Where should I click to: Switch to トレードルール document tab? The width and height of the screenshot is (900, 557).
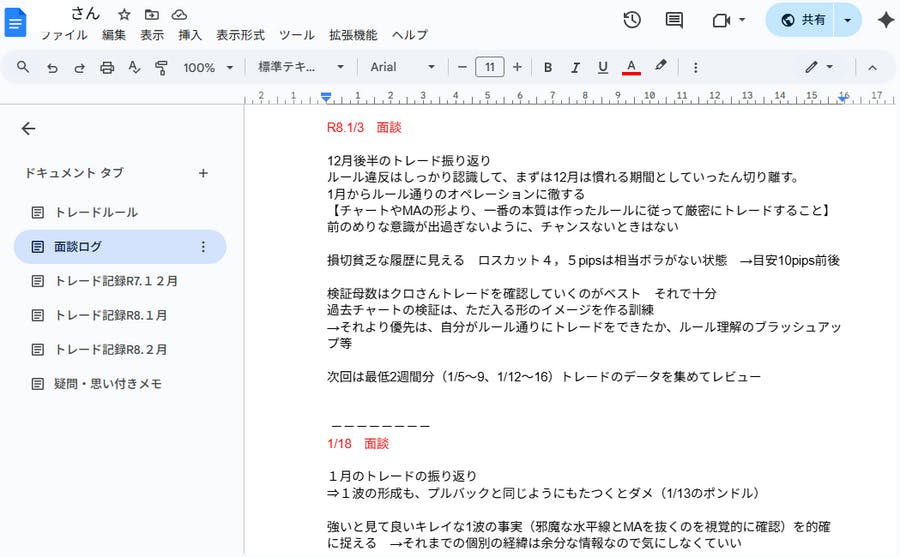click(96, 212)
